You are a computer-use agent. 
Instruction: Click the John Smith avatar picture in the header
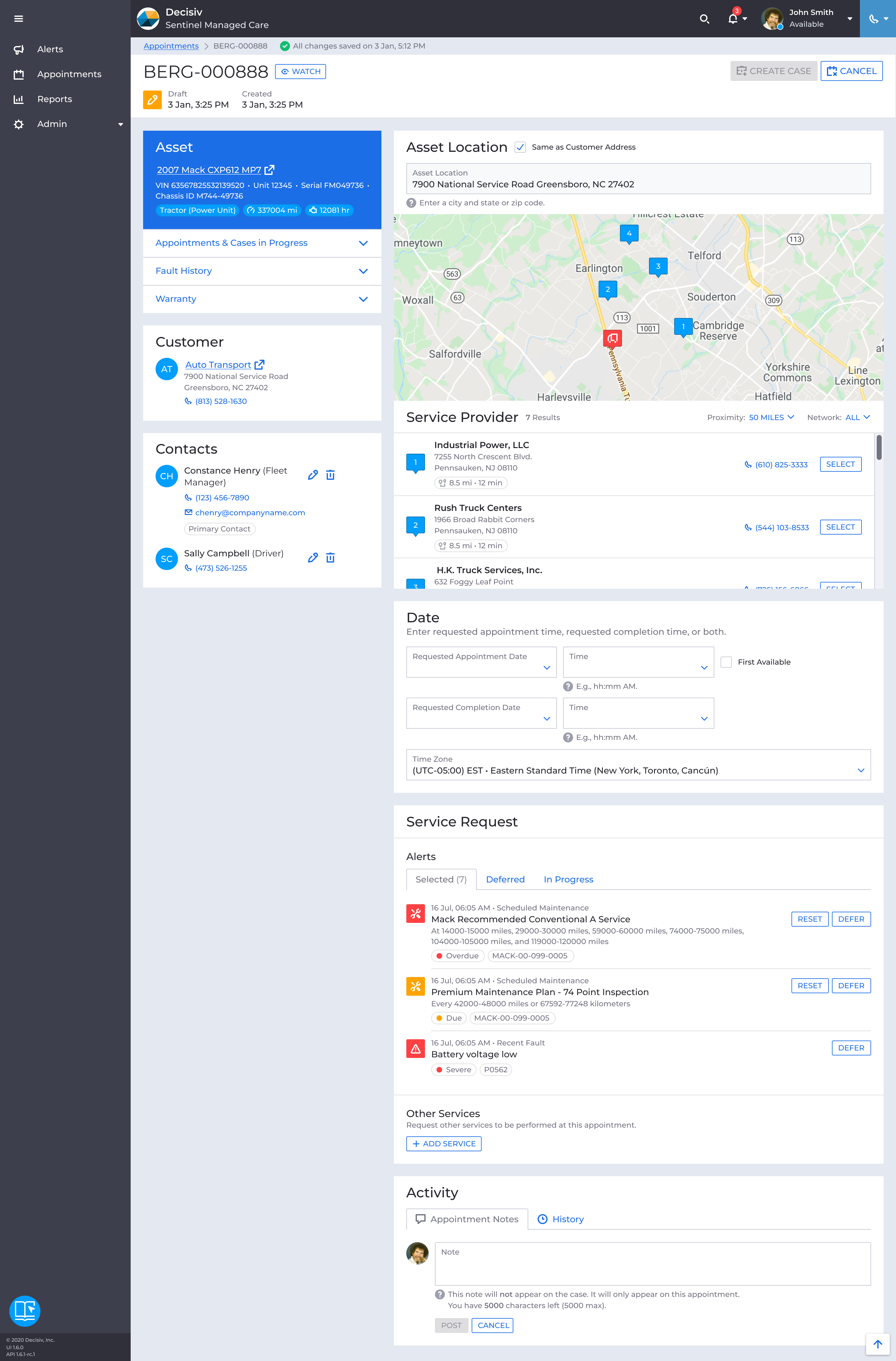click(x=772, y=19)
